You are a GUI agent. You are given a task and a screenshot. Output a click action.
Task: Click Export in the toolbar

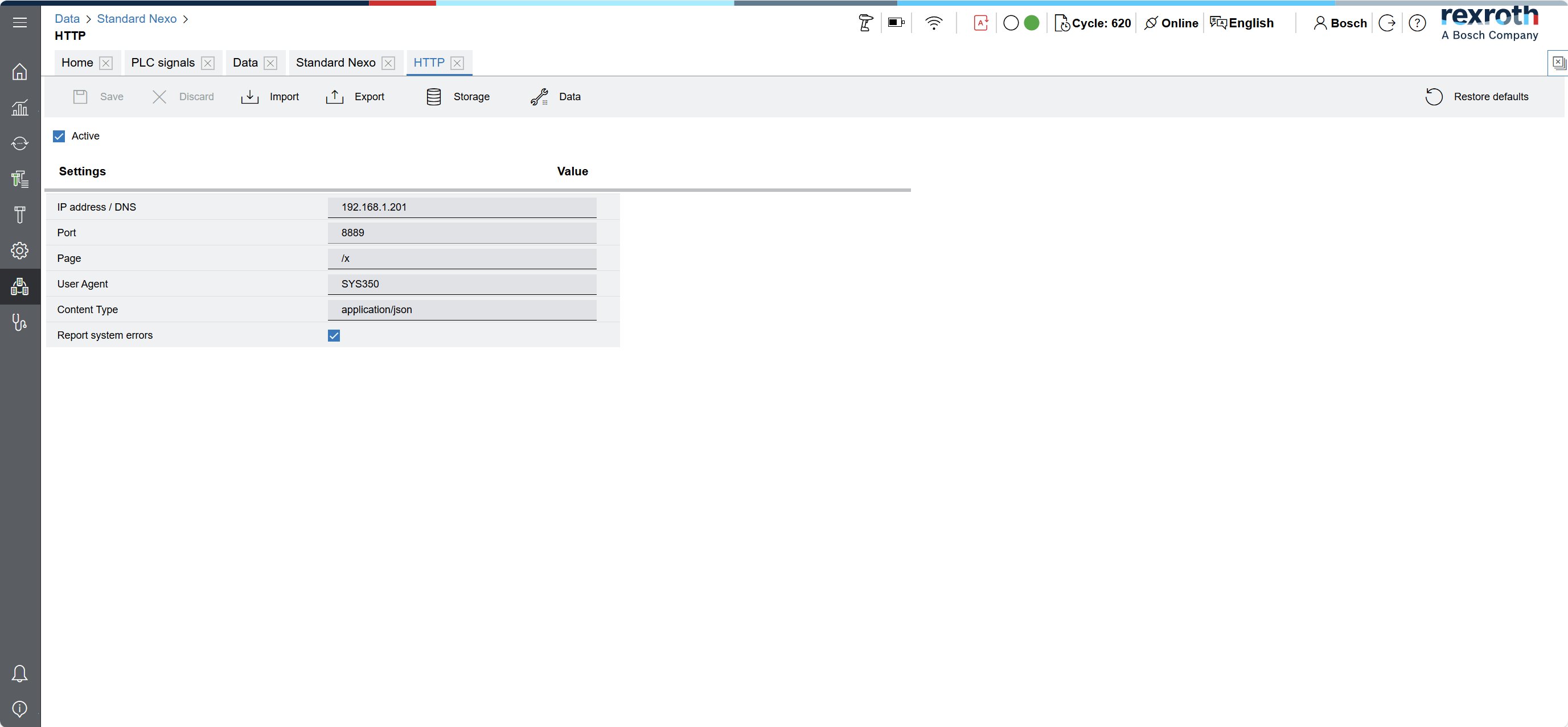click(355, 97)
